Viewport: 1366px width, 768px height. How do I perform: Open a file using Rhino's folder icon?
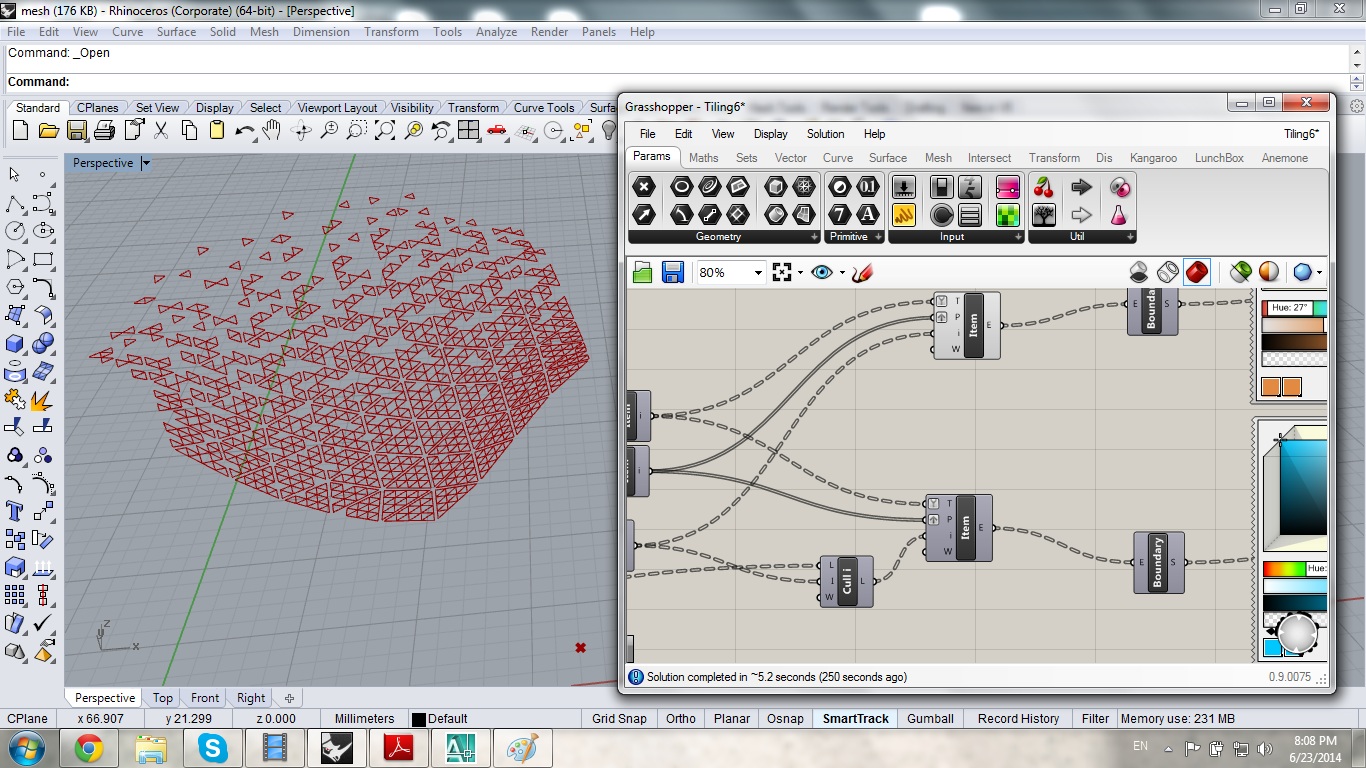(x=48, y=130)
